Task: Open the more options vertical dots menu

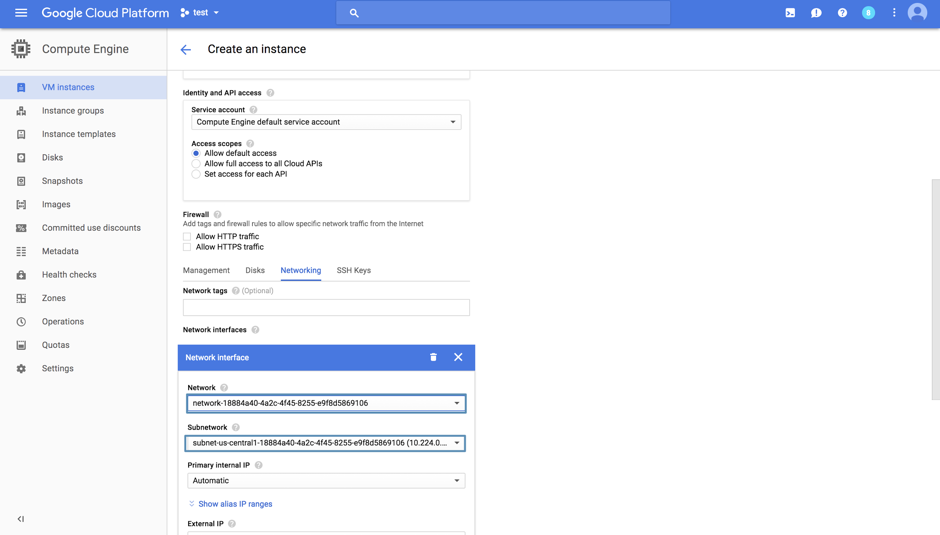Action: tap(894, 13)
